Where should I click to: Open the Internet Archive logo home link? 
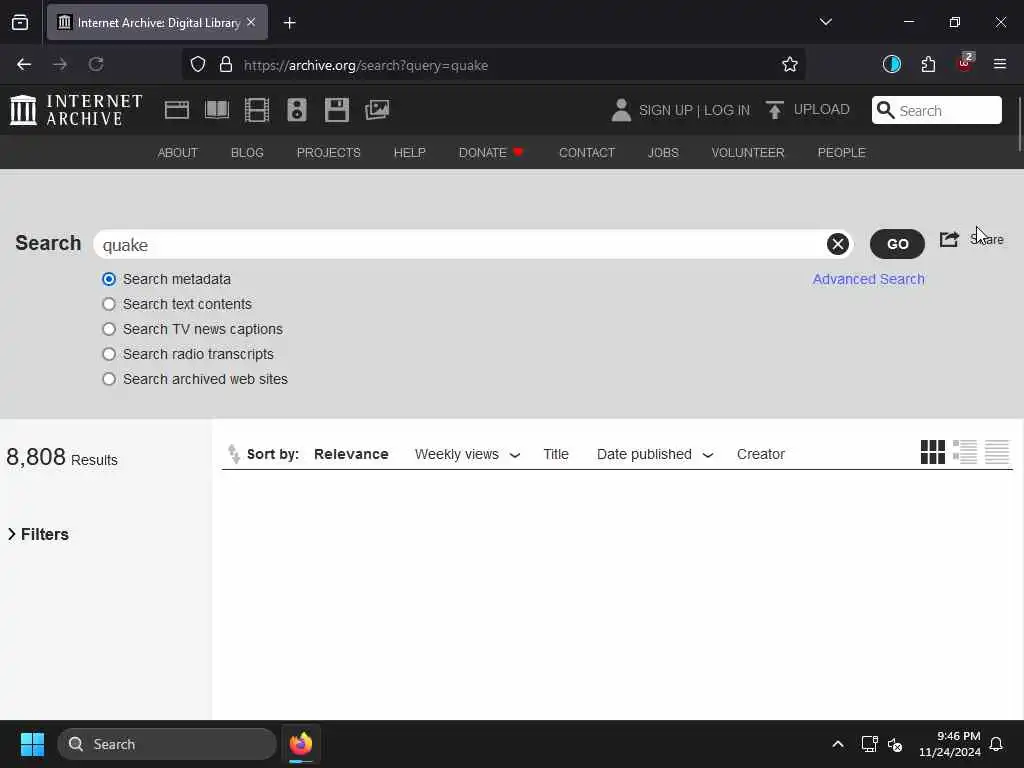pyautogui.click(x=76, y=110)
